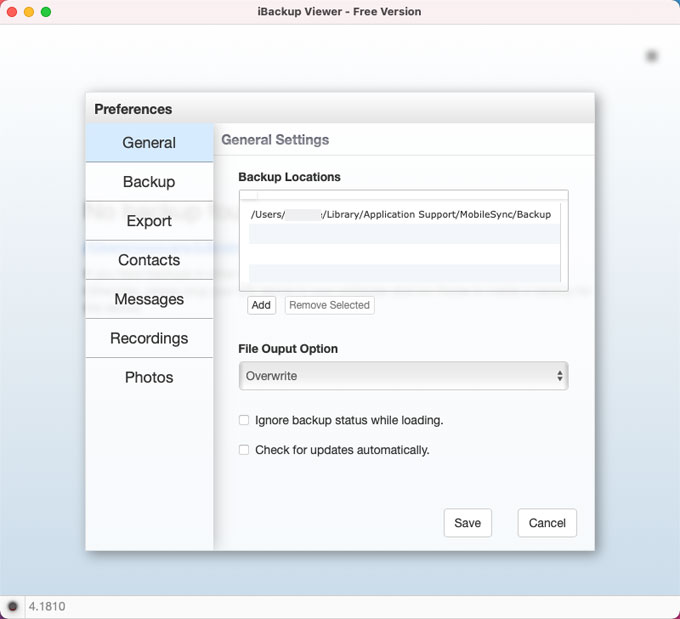Cancel the preferences dialog

coord(547,523)
